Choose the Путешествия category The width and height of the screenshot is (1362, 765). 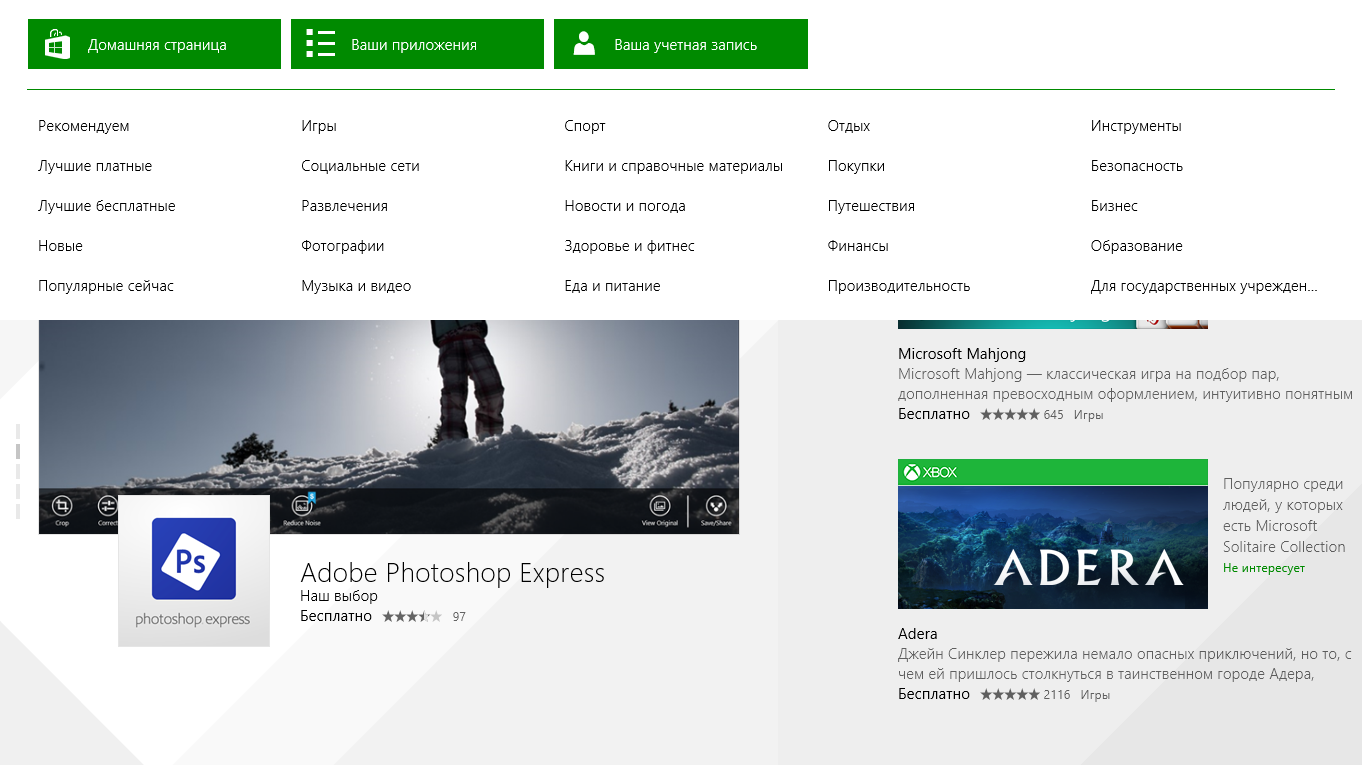(871, 206)
